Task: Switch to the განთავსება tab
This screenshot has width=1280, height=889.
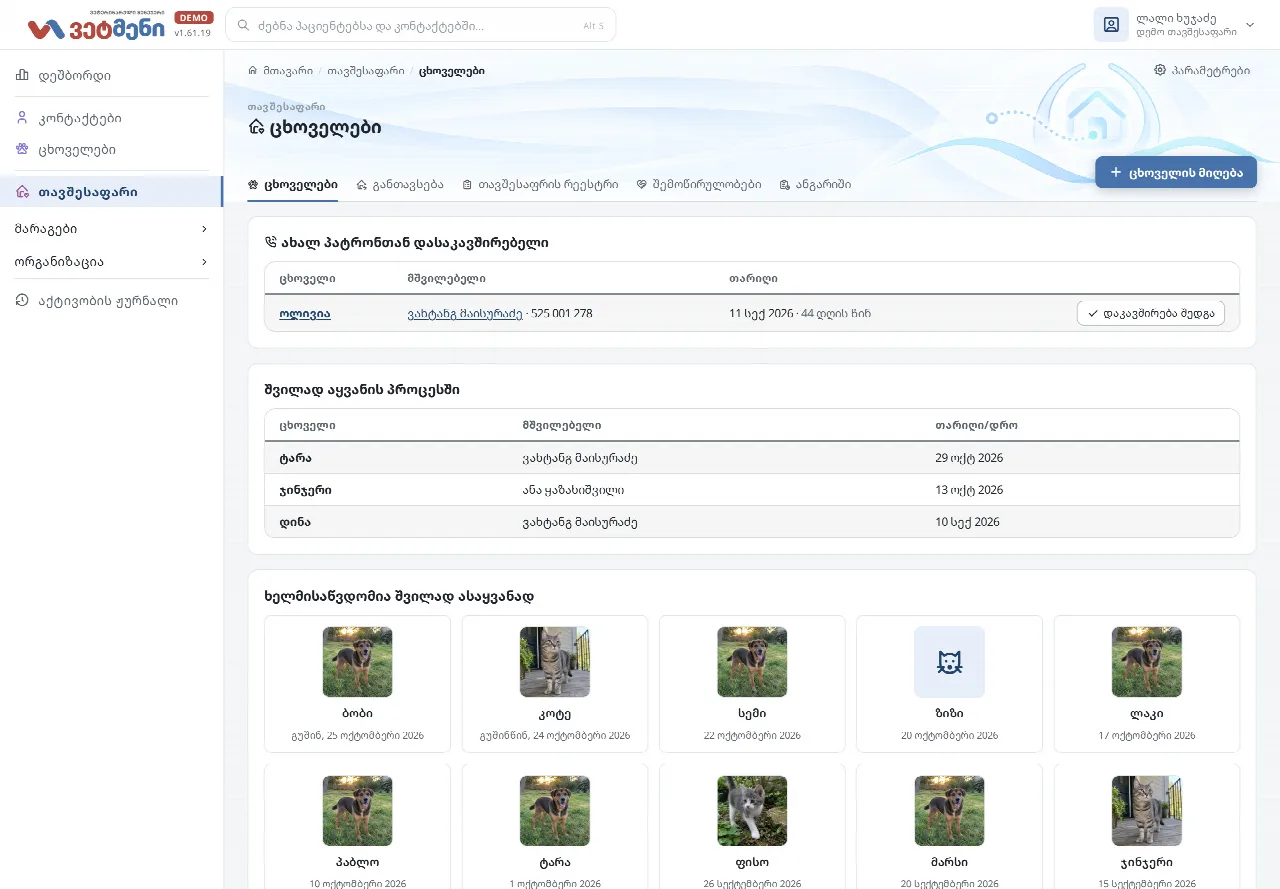Action: click(x=400, y=185)
